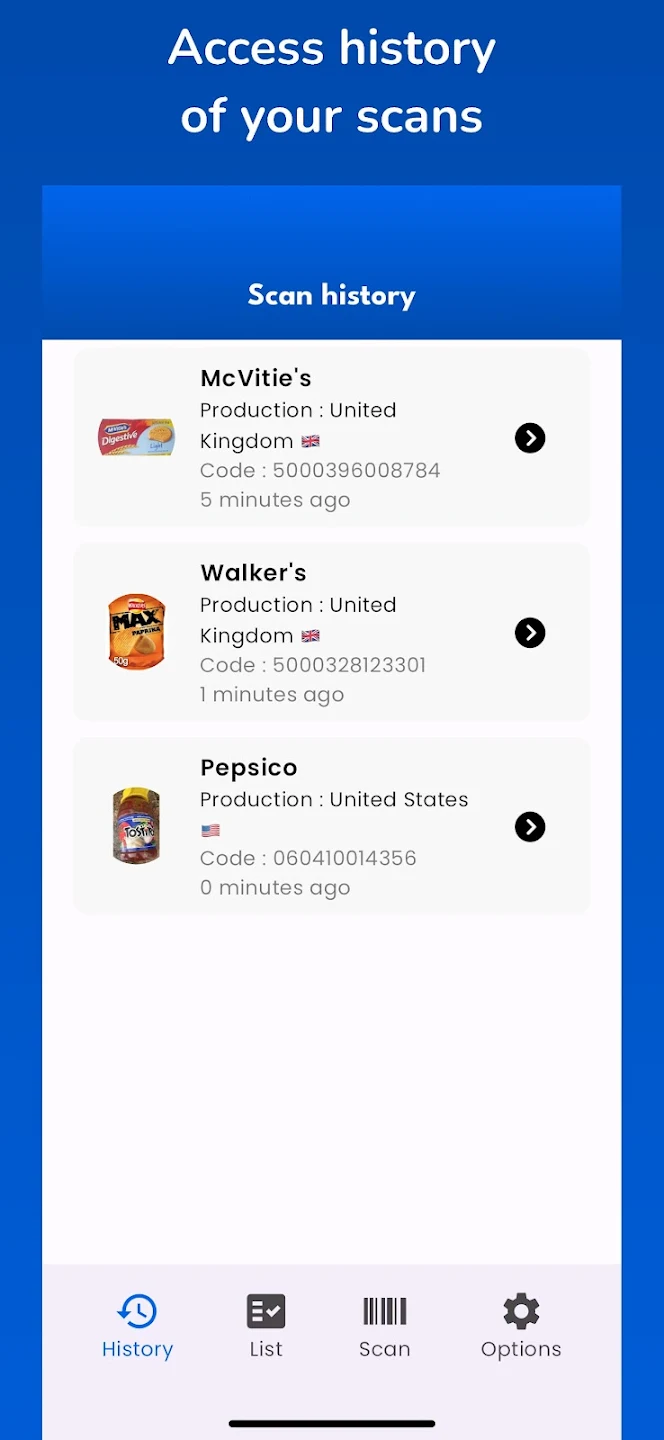Image resolution: width=664 pixels, height=1440 pixels.
Task: Expand Pepsico entry with arrow chevron
Action: (x=530, y=827)
